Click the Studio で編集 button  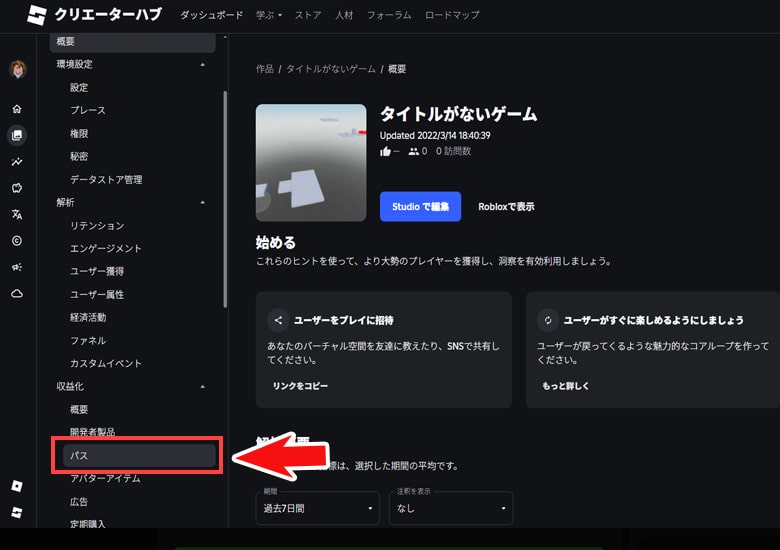tap(420, 207)
